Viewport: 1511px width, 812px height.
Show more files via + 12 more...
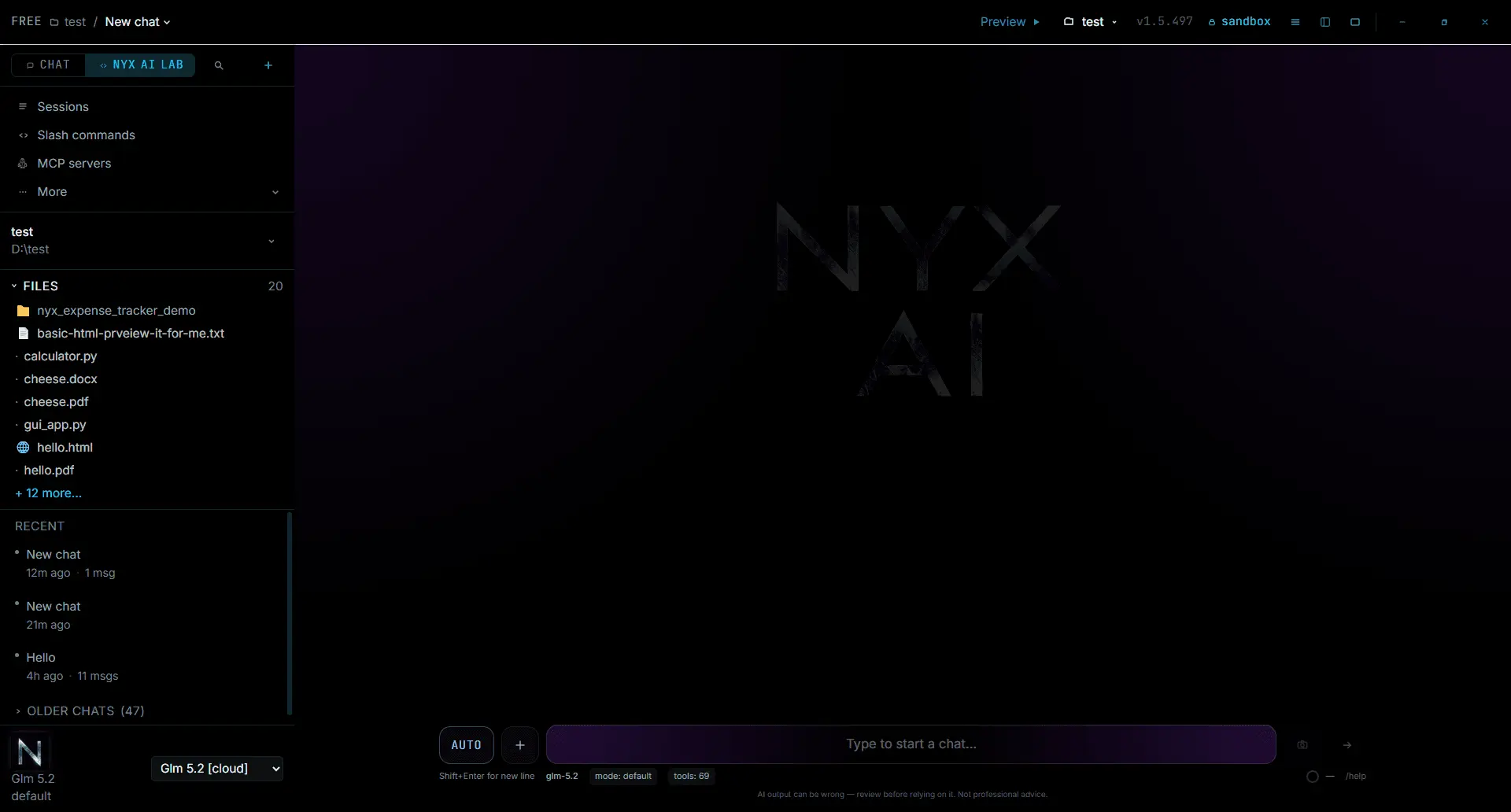coord(48,493)
